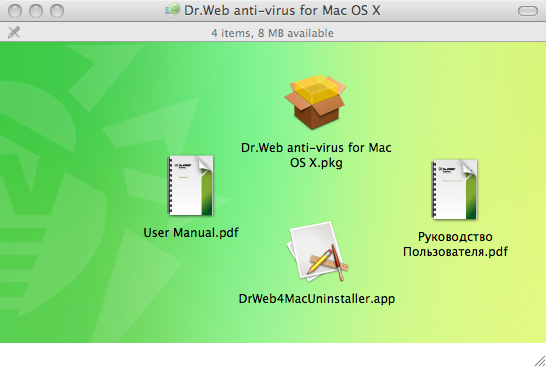Zoom the Dr.Web Finder window

56,11
